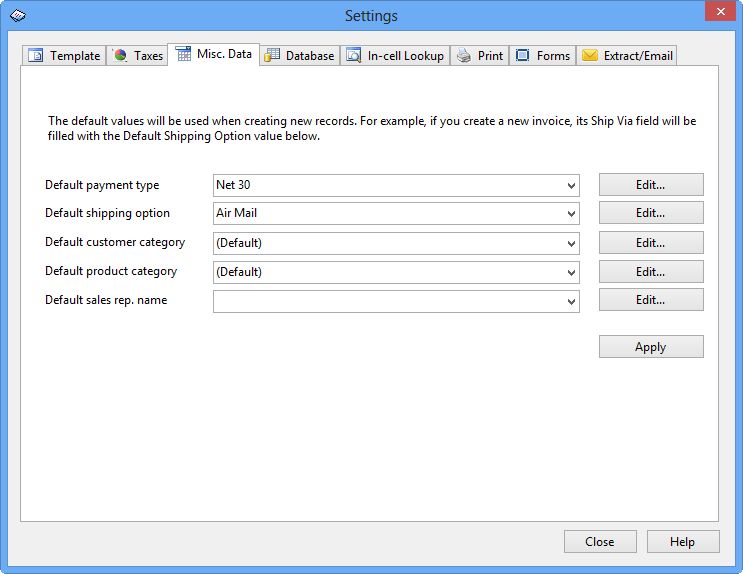Switch to the Template tab
The width and height of the screenshot is (743, 574).
pos(64,55)
